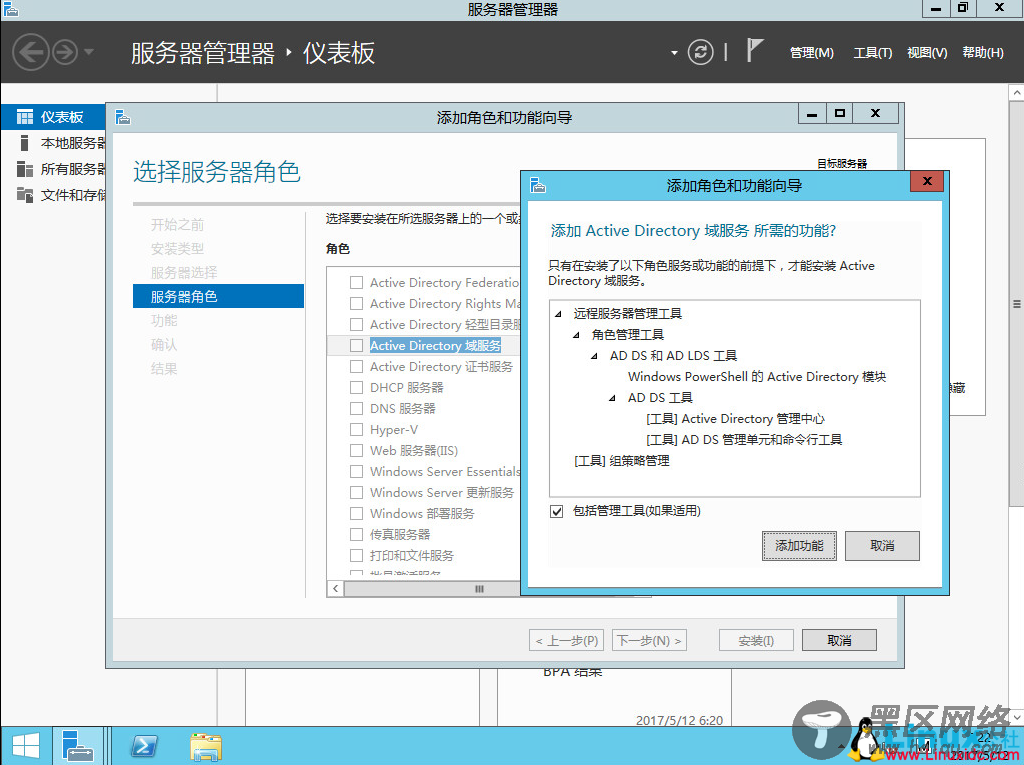
Task: Check Active Directory Rights Management role
Action: coord(356,303)
